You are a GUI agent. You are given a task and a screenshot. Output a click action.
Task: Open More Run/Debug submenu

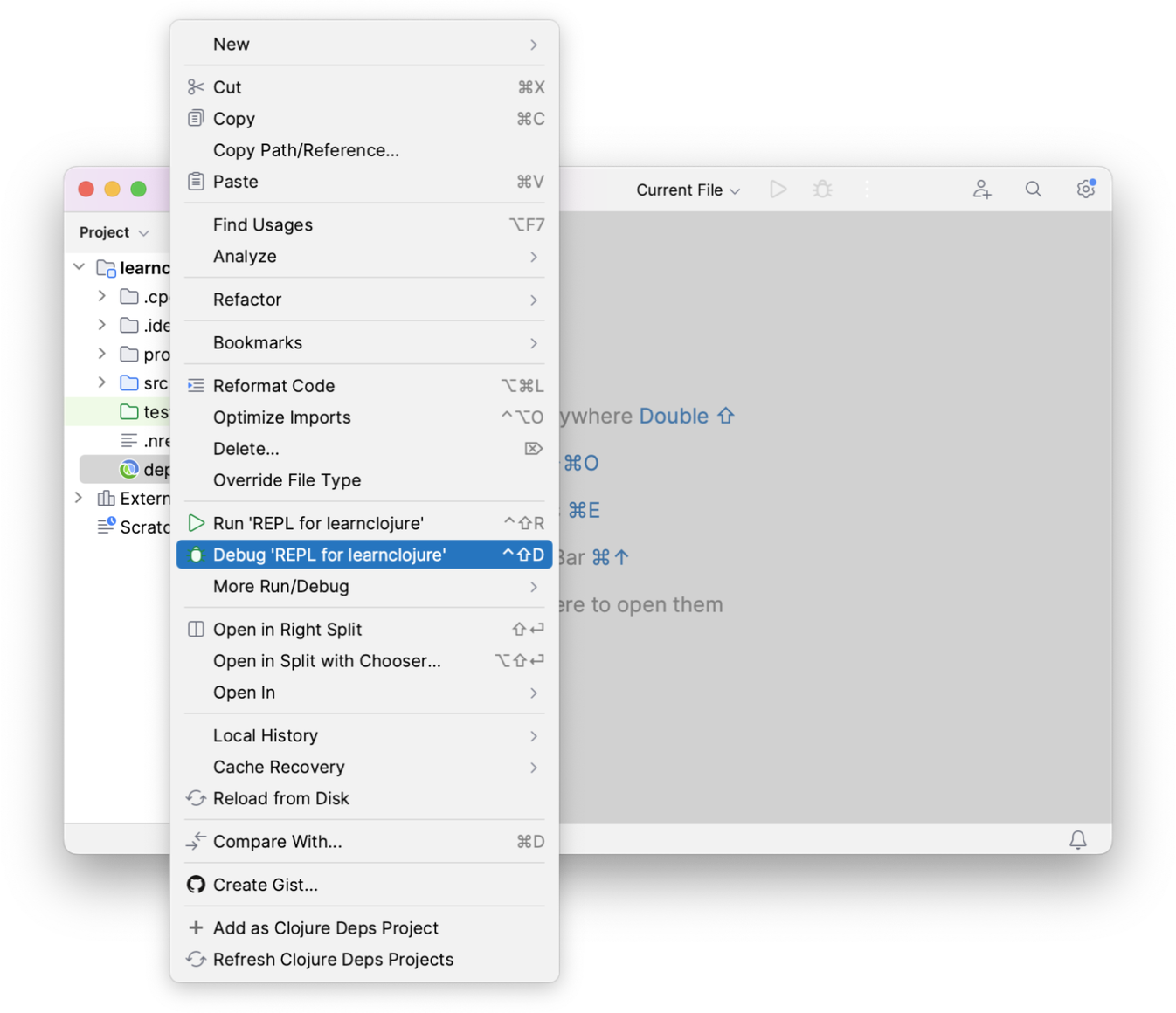[x=364, y=587]
